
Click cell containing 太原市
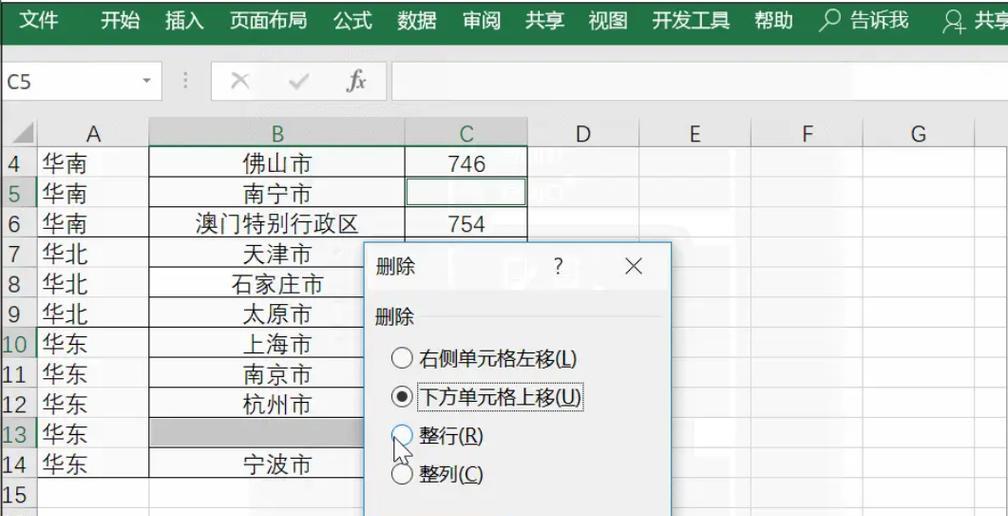(257, 314)
